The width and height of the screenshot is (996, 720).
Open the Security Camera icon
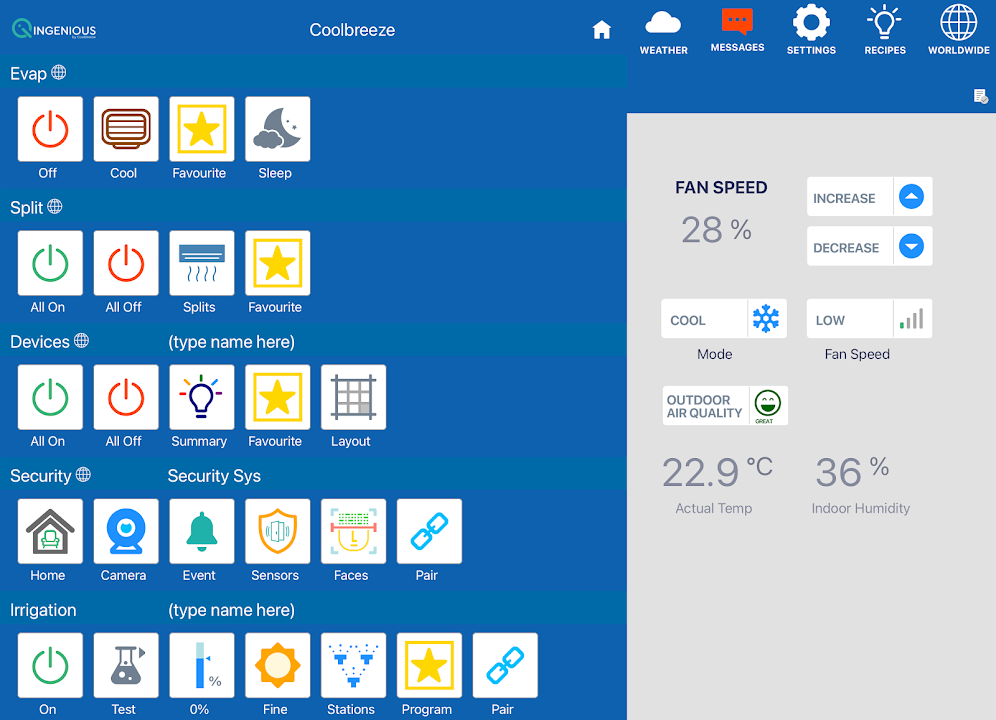pyautogui.click(x=126, y=531)
